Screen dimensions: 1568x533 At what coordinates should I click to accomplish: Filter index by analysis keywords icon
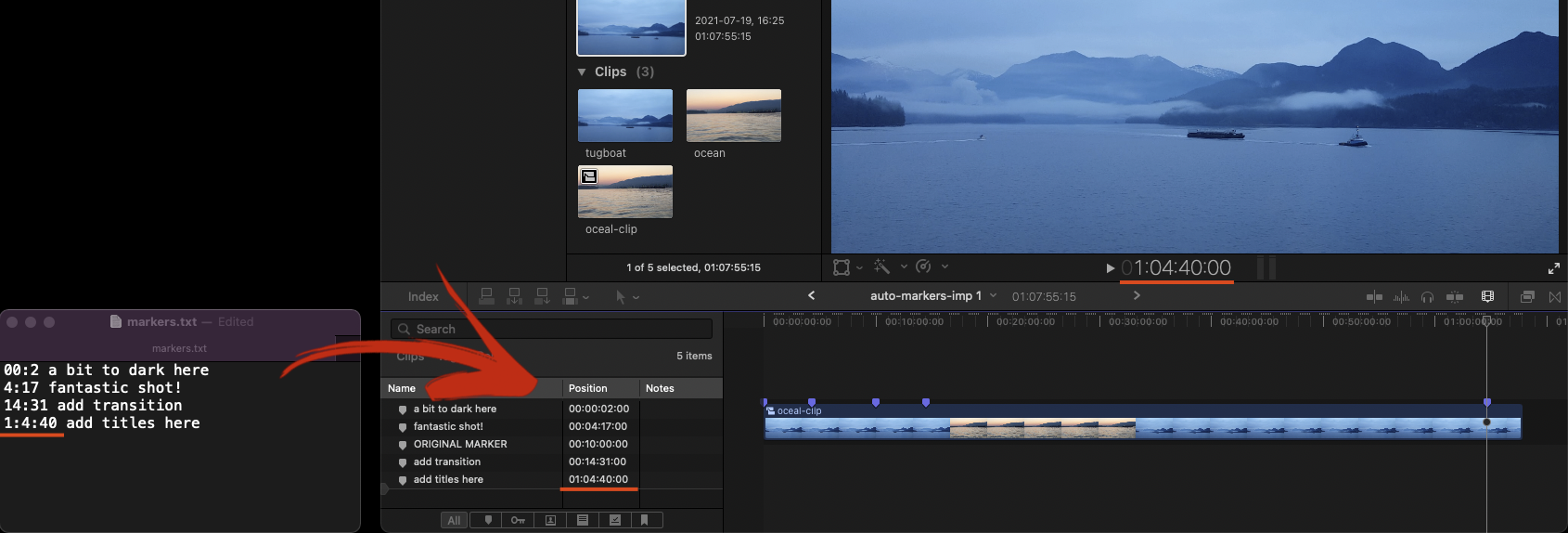pos(550,520)
